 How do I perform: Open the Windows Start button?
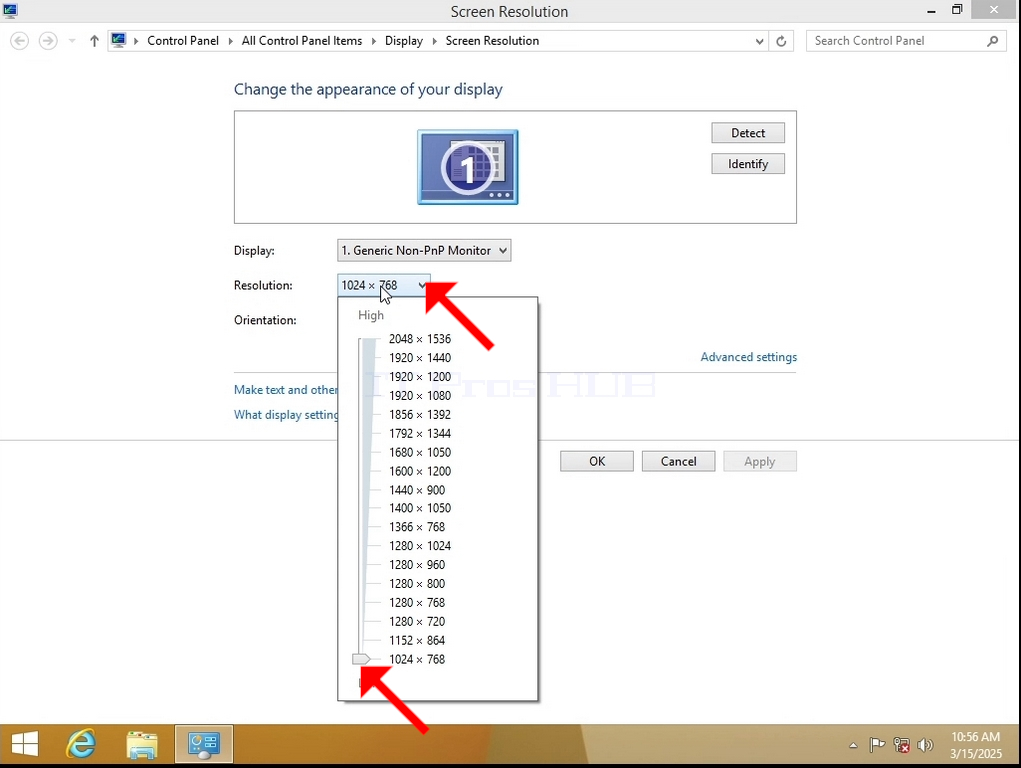25,744
